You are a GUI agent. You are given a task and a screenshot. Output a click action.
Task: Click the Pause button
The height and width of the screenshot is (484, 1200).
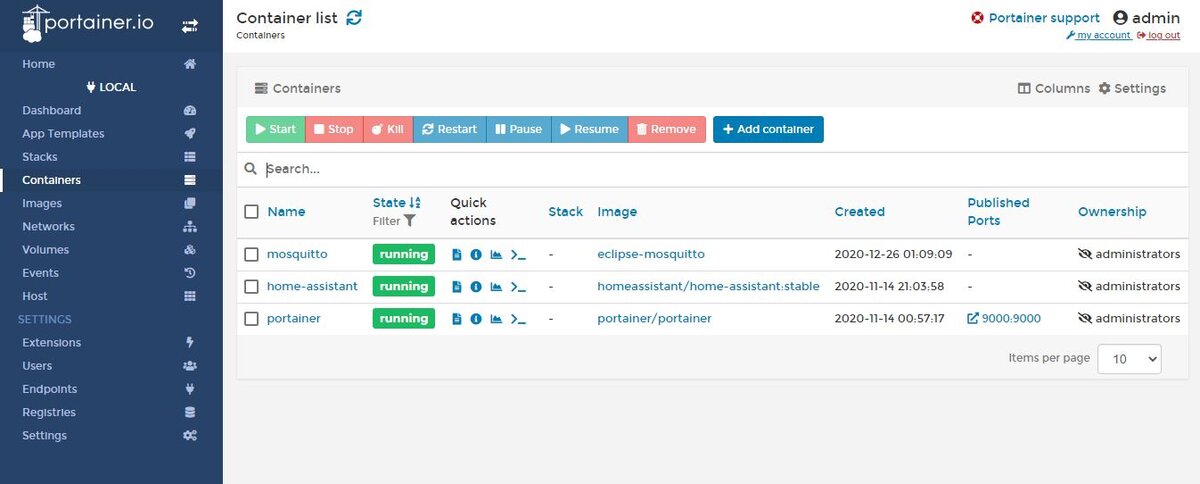(518, 130)
